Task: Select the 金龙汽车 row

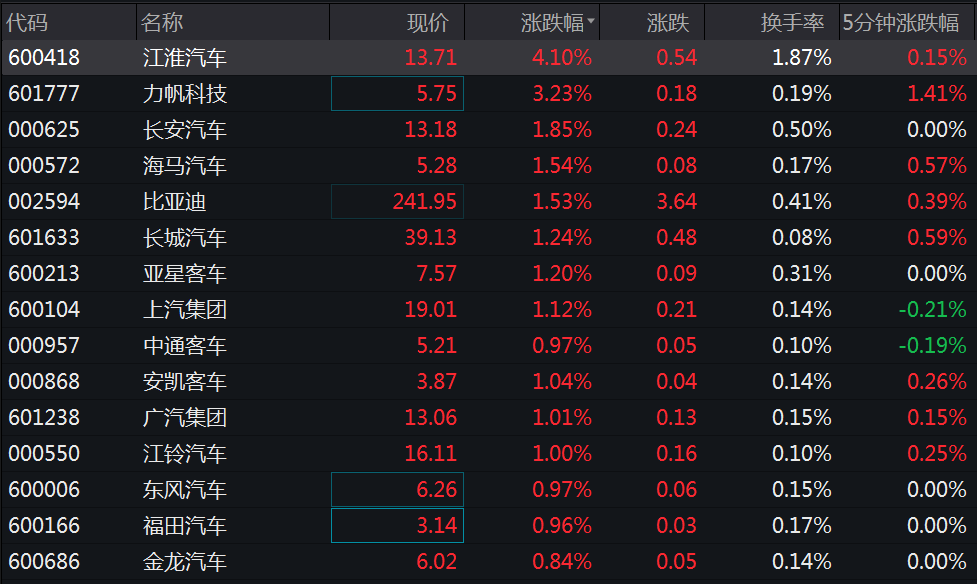Action: point(488,562)
